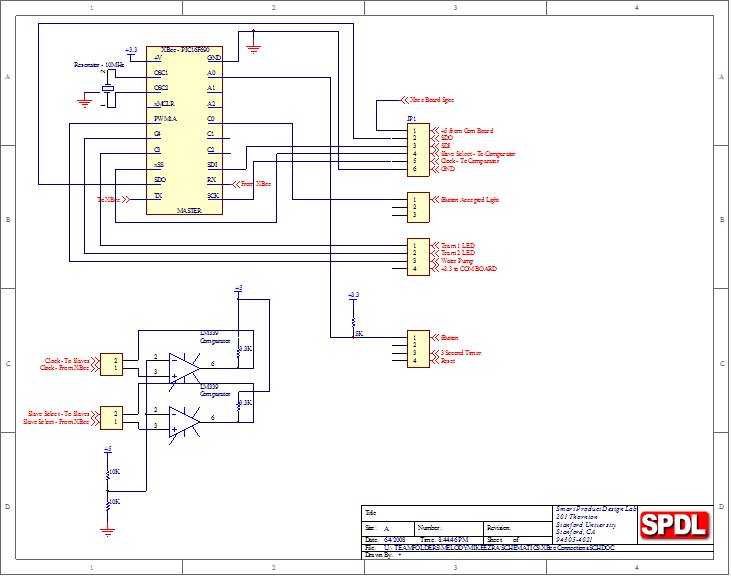Select the Button Accepted Light connector block

click(418, 207)
